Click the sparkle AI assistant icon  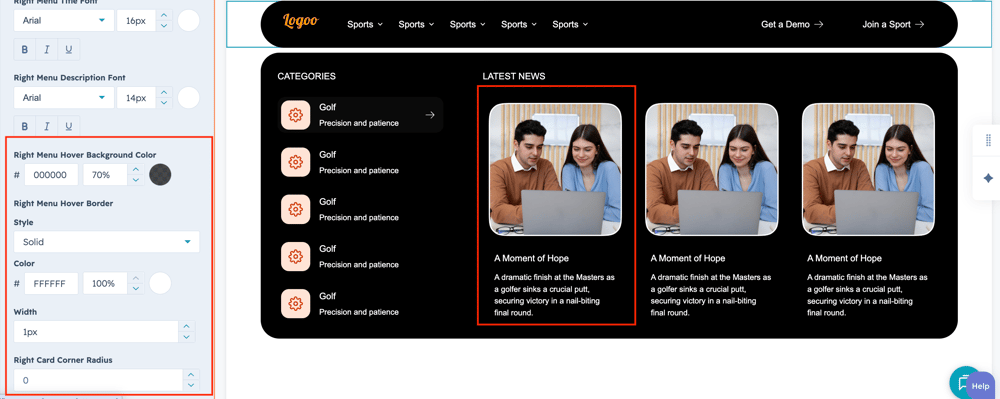pyautogui.click(x=988, y=178)
